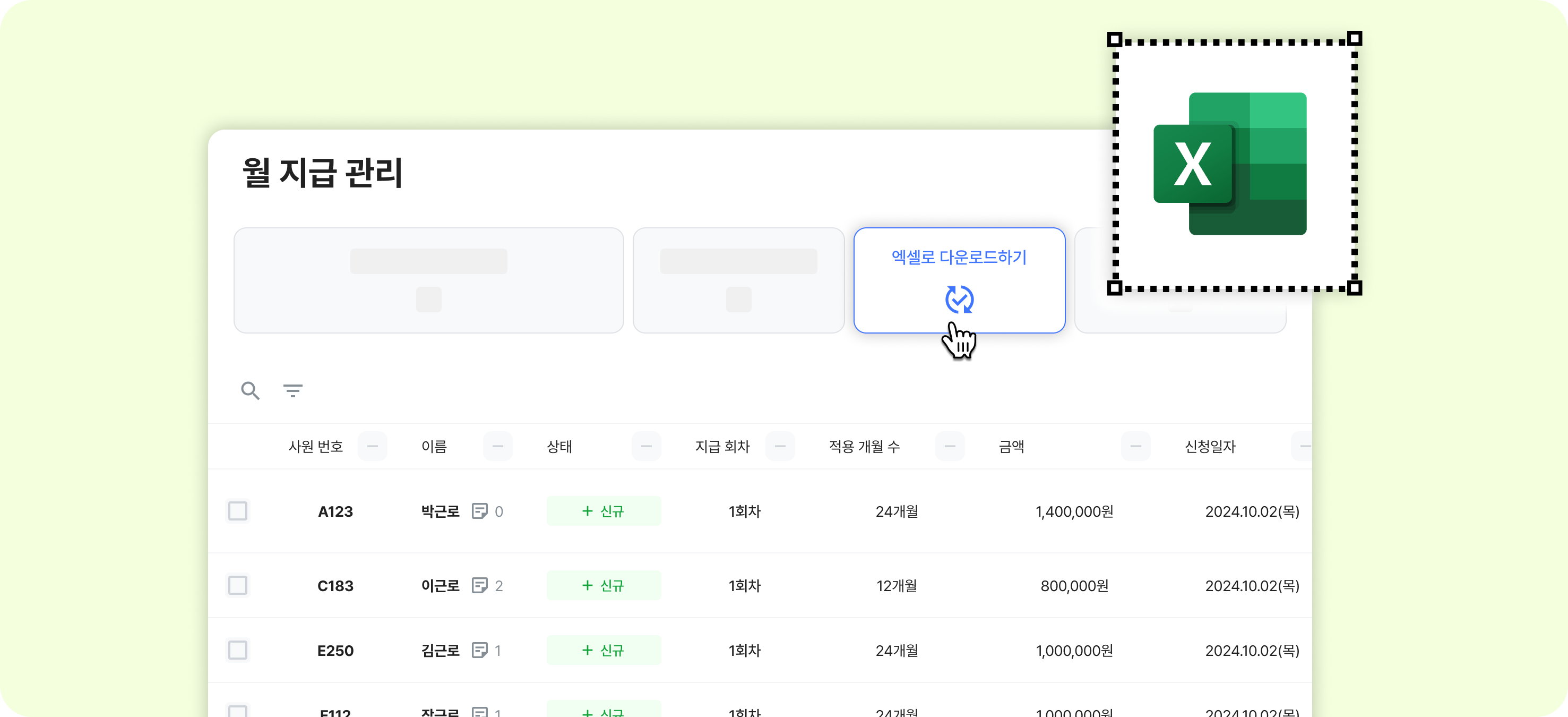Image resolution: width=1568 pixels, height=717 pixels.
Task: Open the memo icon next to 김근로
Action: click(480, 650)
